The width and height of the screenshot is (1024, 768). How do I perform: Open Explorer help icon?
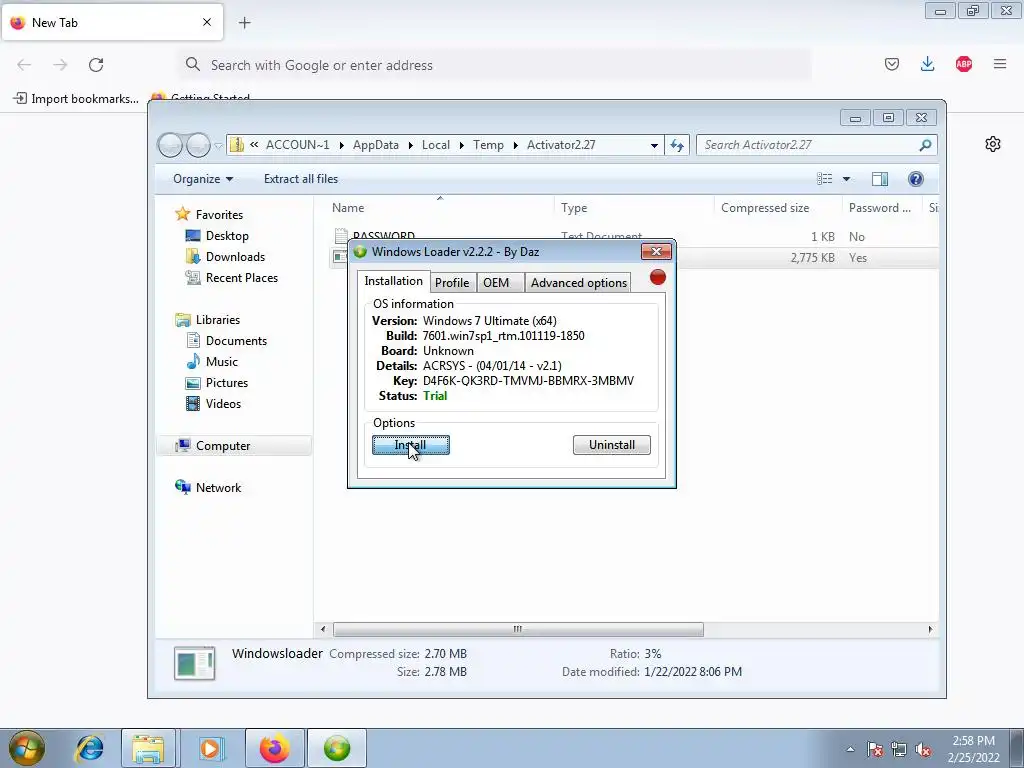click(x=916, y=179)
